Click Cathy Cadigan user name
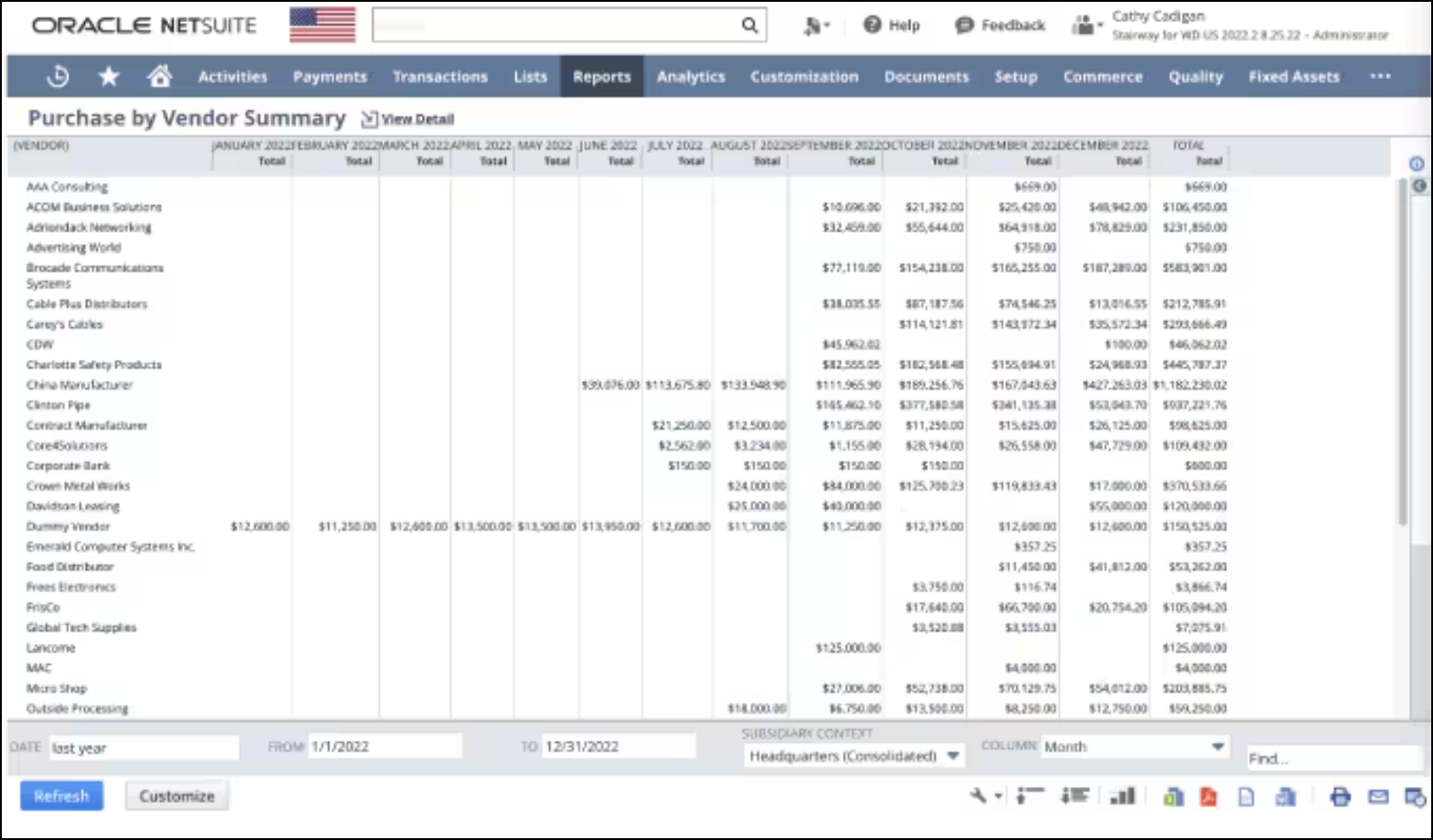The width and height of the screenshot is (1433, 840). (1158, 16)
